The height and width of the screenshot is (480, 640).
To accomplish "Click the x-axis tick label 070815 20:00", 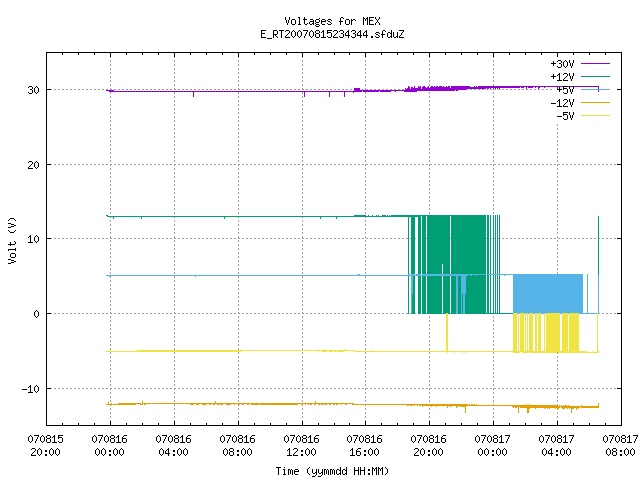I will tap(45, 446).
